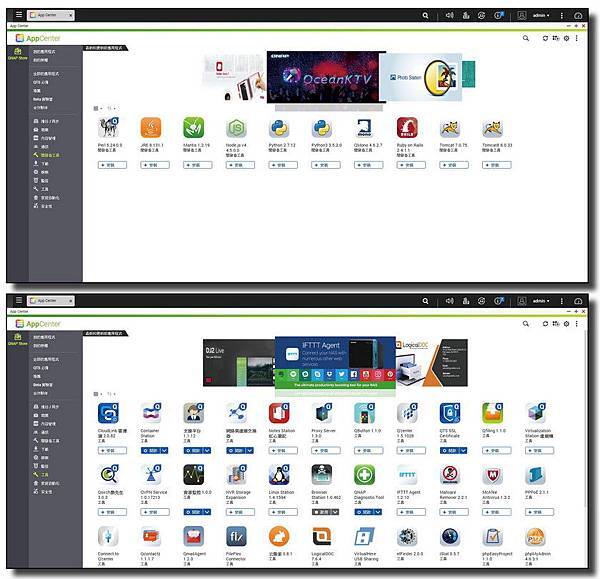This screenshot has width=600, height=579.
Task: Click the Photo Station banner in top window
Action: pos(421,77)
